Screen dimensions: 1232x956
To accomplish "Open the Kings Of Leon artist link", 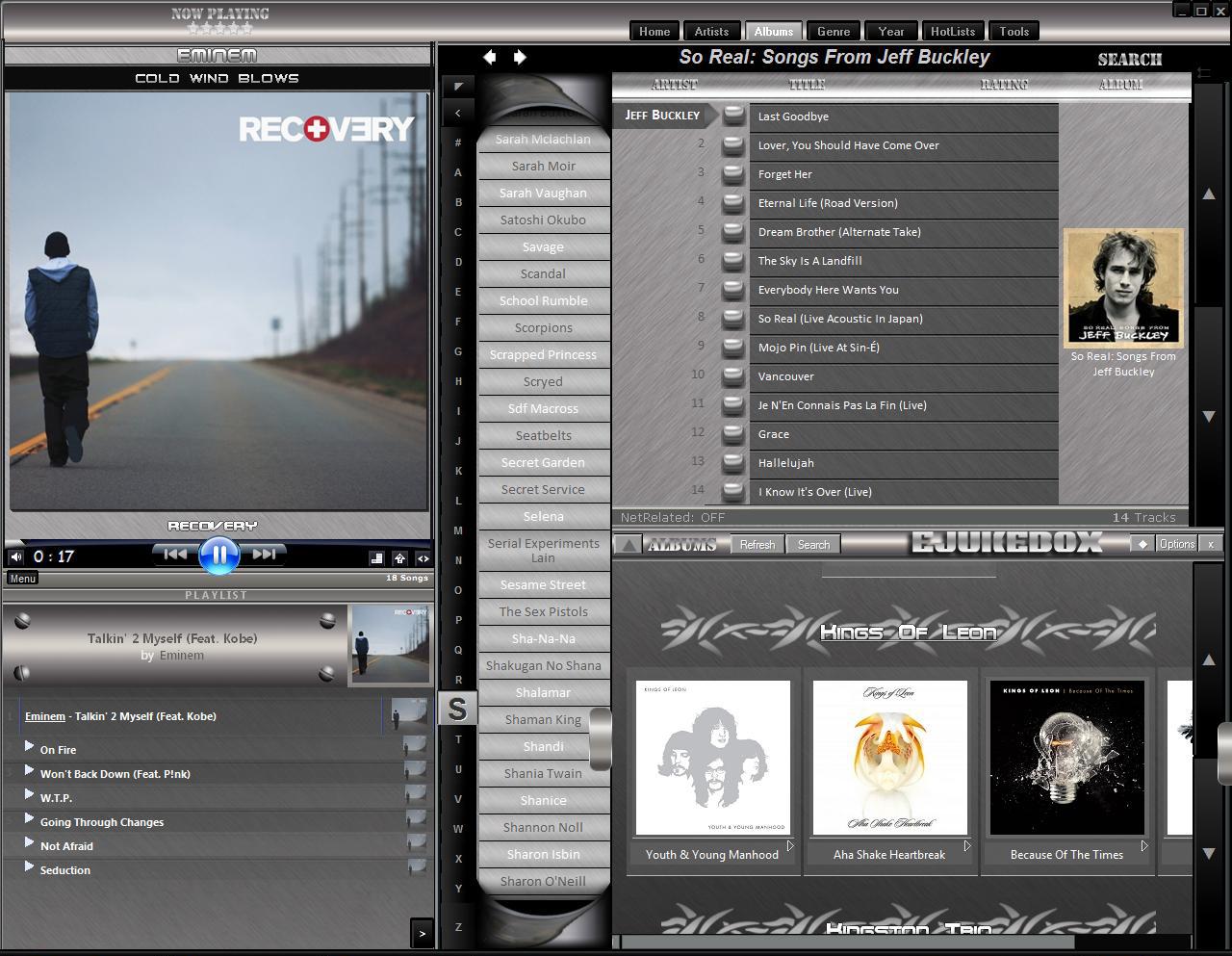I will coord(908,632).
